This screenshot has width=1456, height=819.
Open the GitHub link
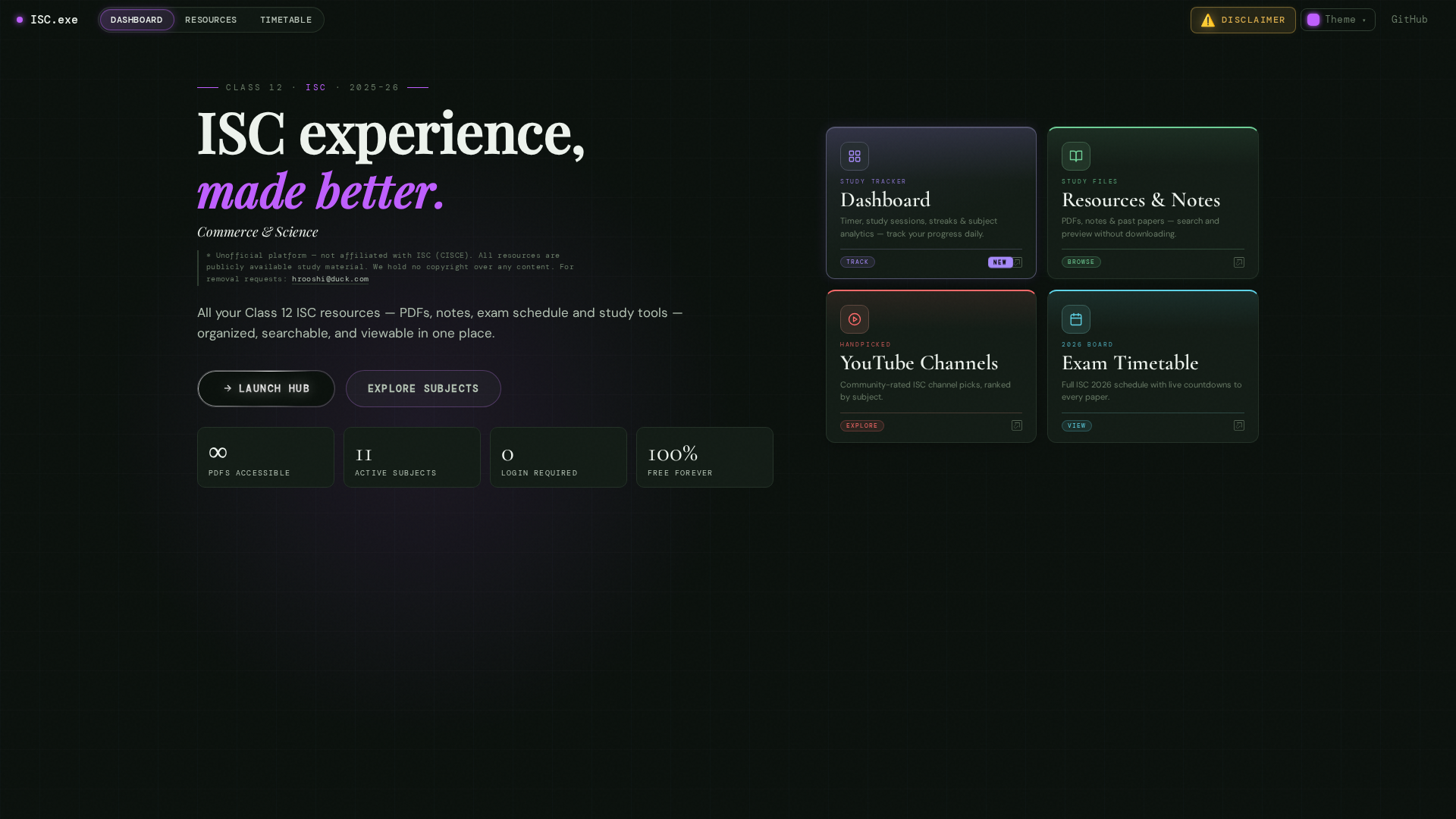1409,20
